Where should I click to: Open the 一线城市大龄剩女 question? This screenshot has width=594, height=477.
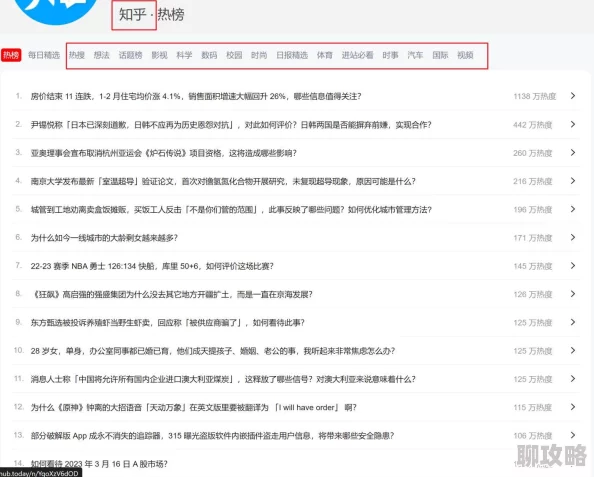click(x=104, y=238)
